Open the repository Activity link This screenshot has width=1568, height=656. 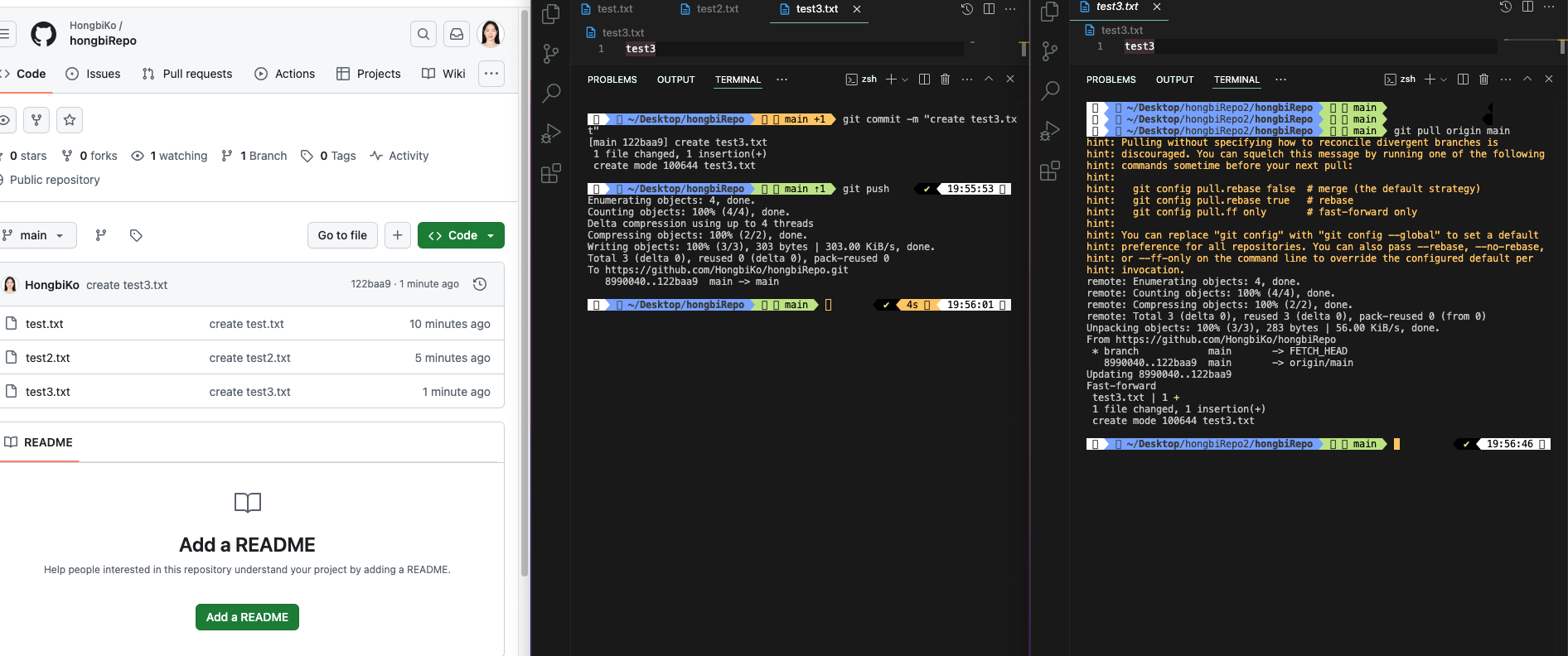point(399,156)
